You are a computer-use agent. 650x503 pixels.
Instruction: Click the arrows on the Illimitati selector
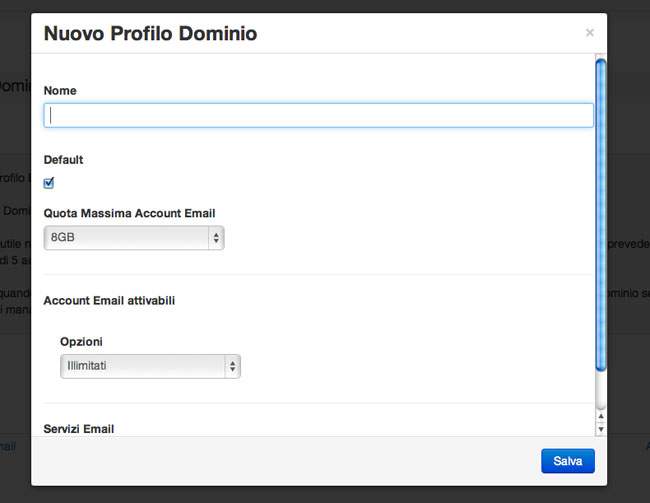pyautogui.click(x=232, y=366)
